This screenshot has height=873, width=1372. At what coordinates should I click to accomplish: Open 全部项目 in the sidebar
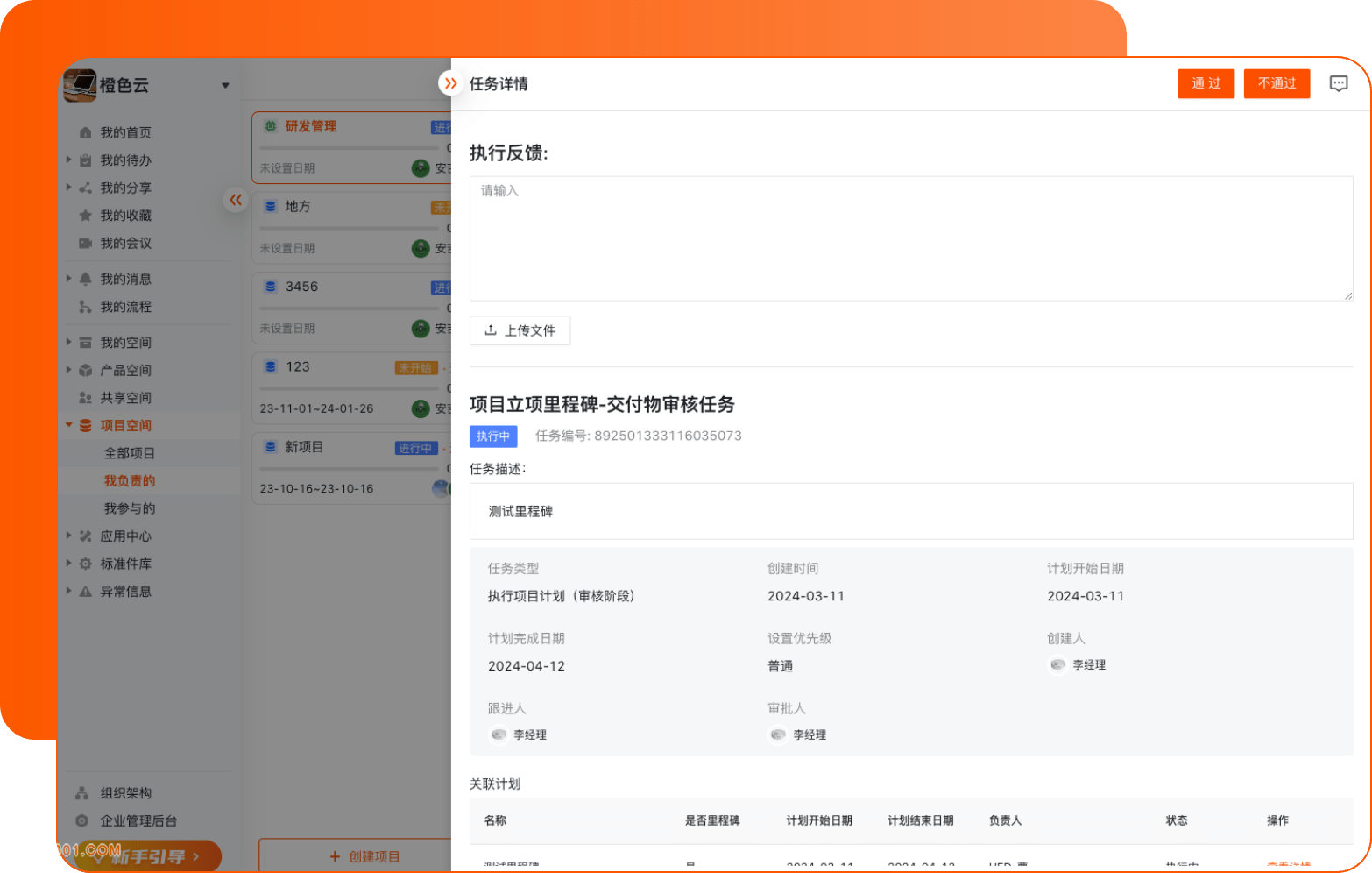[x=130, y=453]
